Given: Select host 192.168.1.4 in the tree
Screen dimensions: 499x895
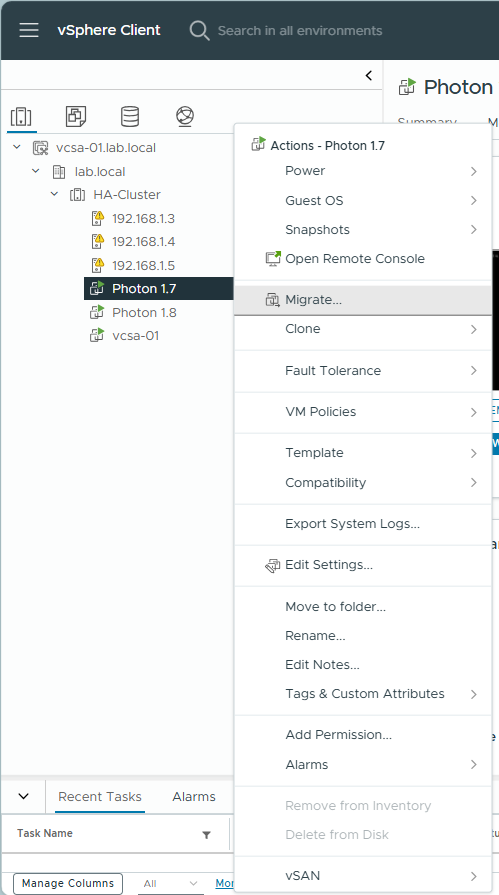Looking at the screenshot, I should 143,241.
